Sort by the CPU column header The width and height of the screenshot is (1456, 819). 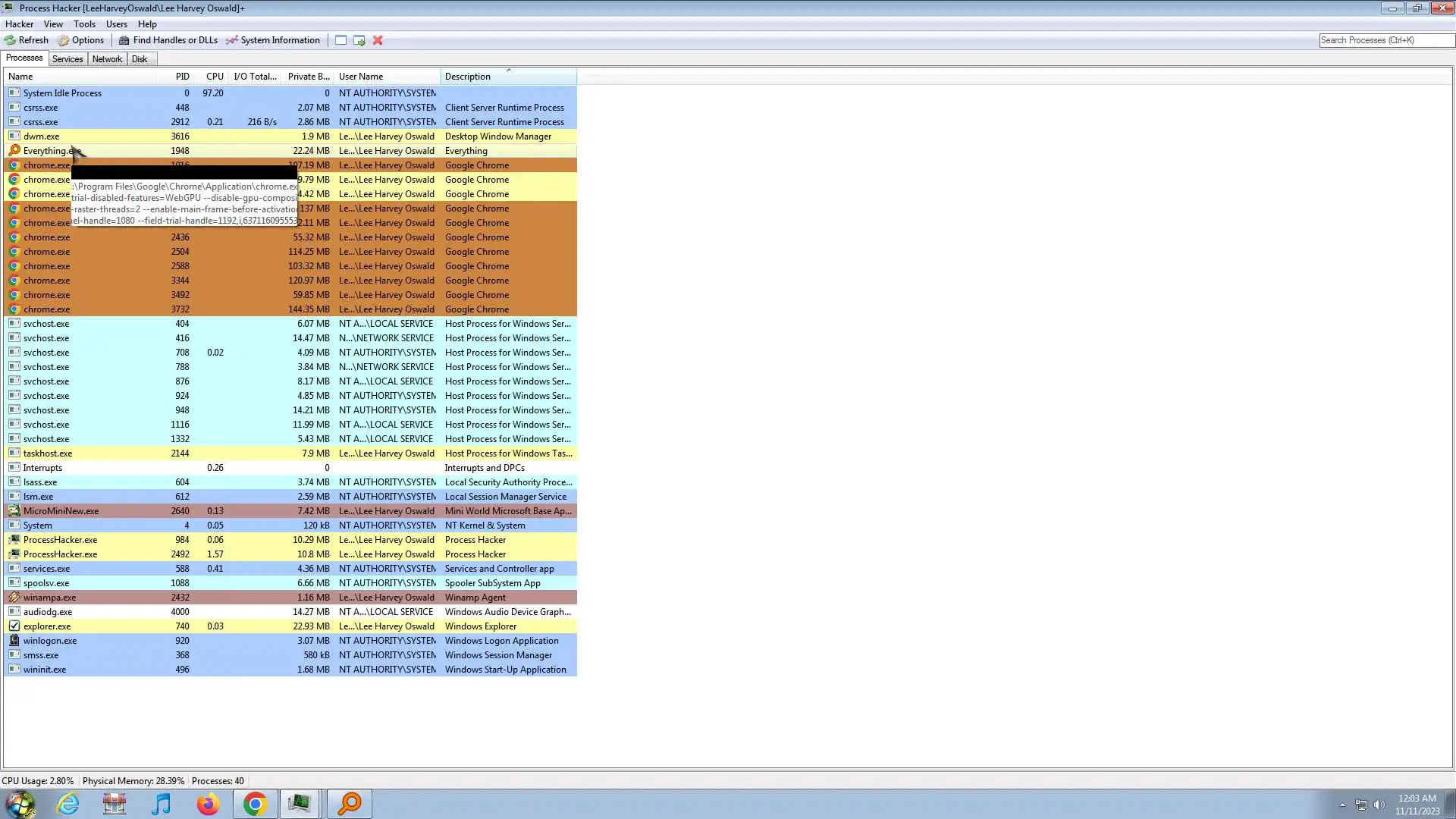(215, 77)
